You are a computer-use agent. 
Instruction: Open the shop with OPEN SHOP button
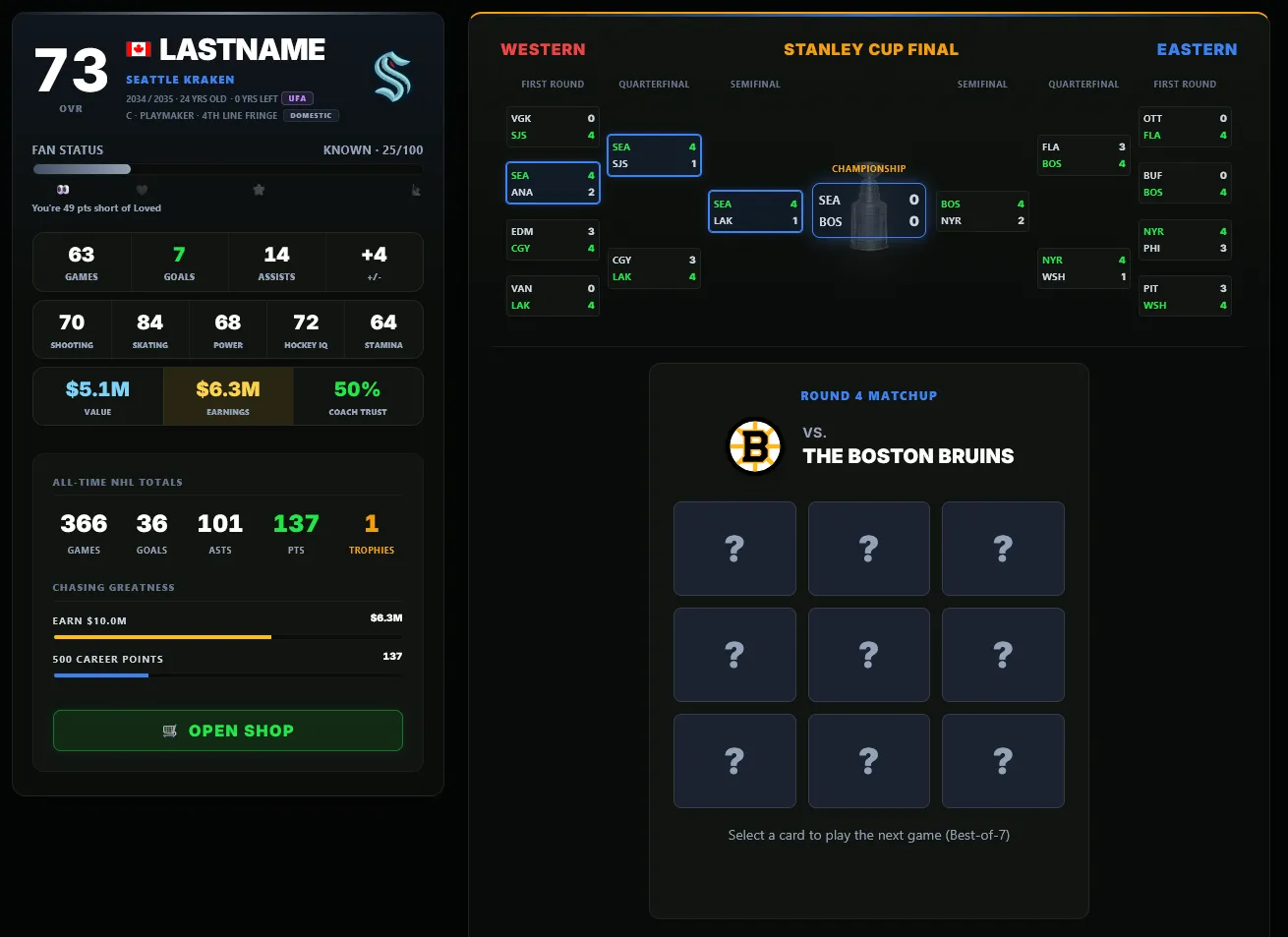(x=228, y=731)
